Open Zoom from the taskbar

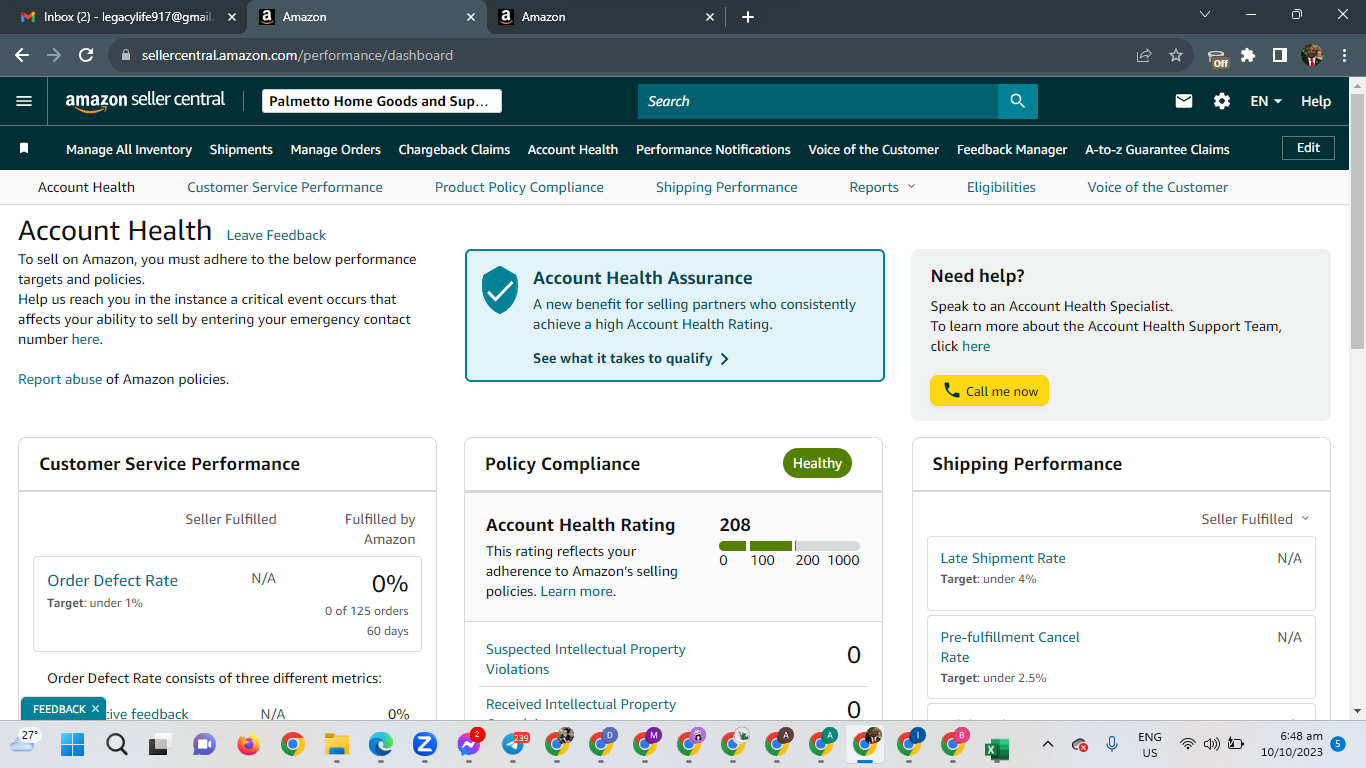424,745
